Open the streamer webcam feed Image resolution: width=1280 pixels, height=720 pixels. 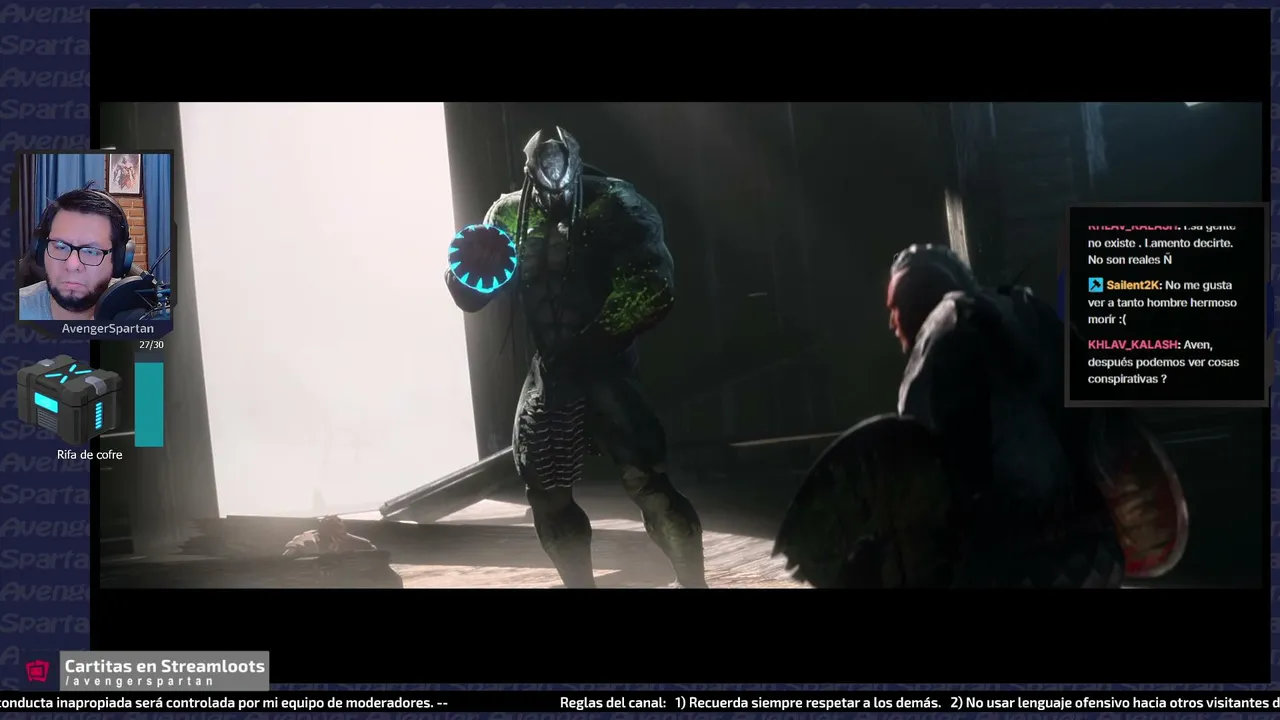96,237
